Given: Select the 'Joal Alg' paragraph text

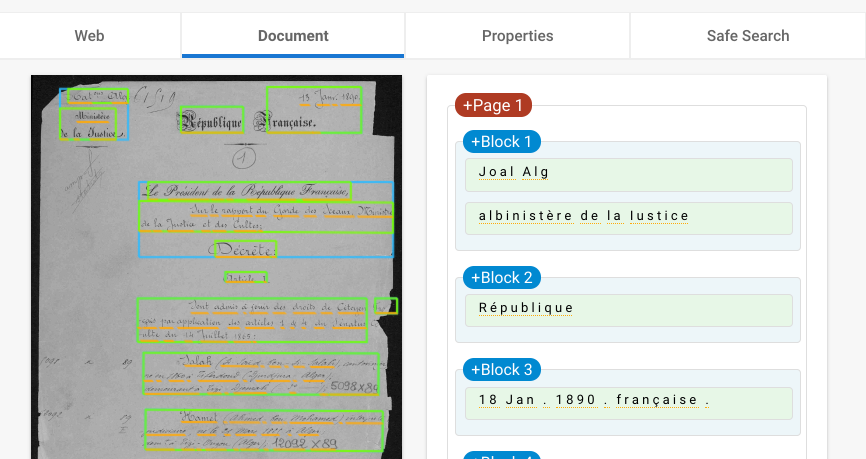Looking at the screenshot, I should [x=629, y=175].
